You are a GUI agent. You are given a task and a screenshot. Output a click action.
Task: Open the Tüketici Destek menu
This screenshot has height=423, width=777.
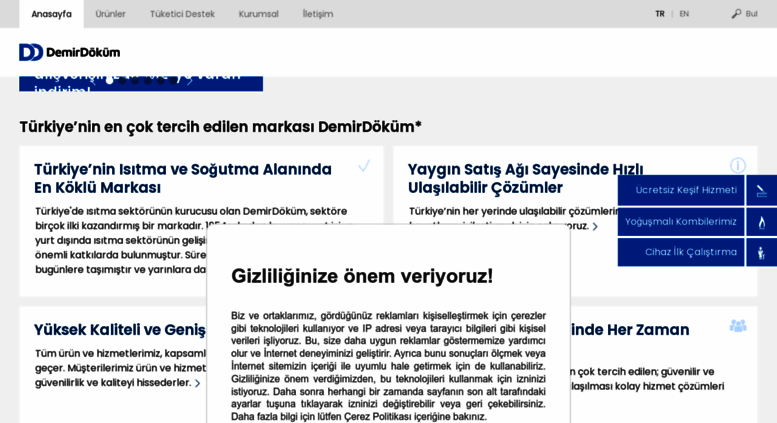182,14
